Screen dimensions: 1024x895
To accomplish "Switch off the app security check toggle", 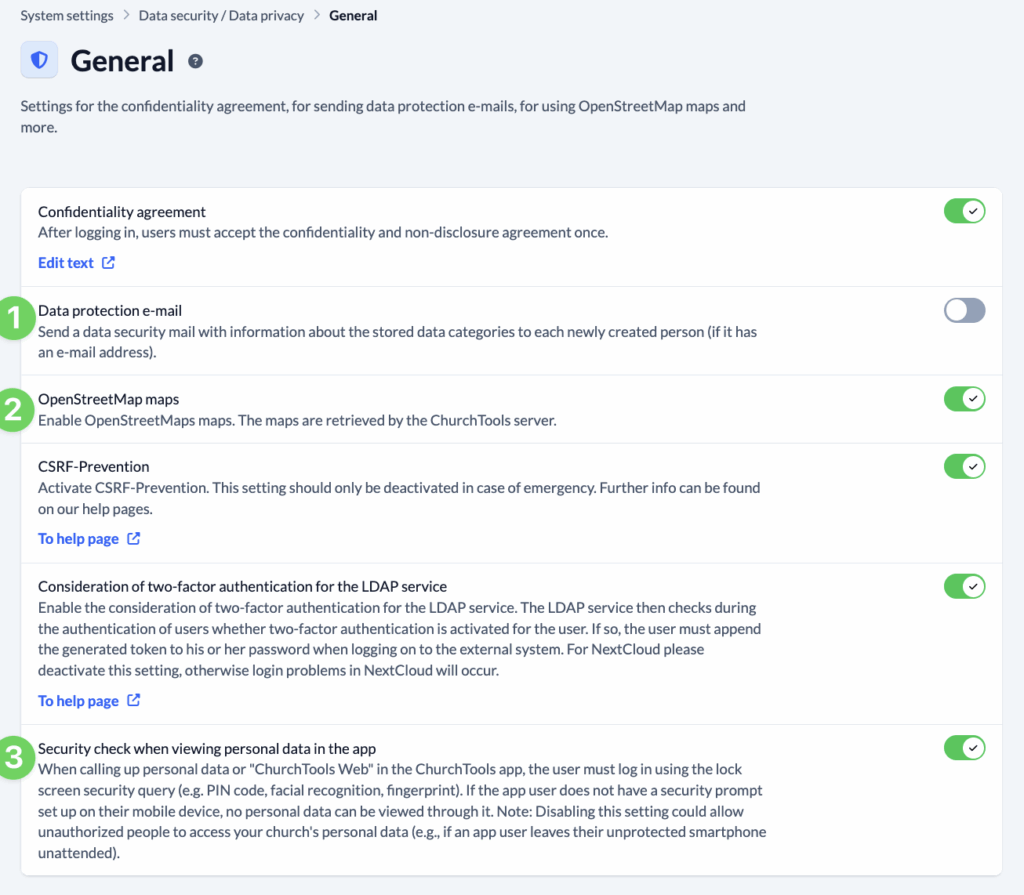I will (964, 747).
